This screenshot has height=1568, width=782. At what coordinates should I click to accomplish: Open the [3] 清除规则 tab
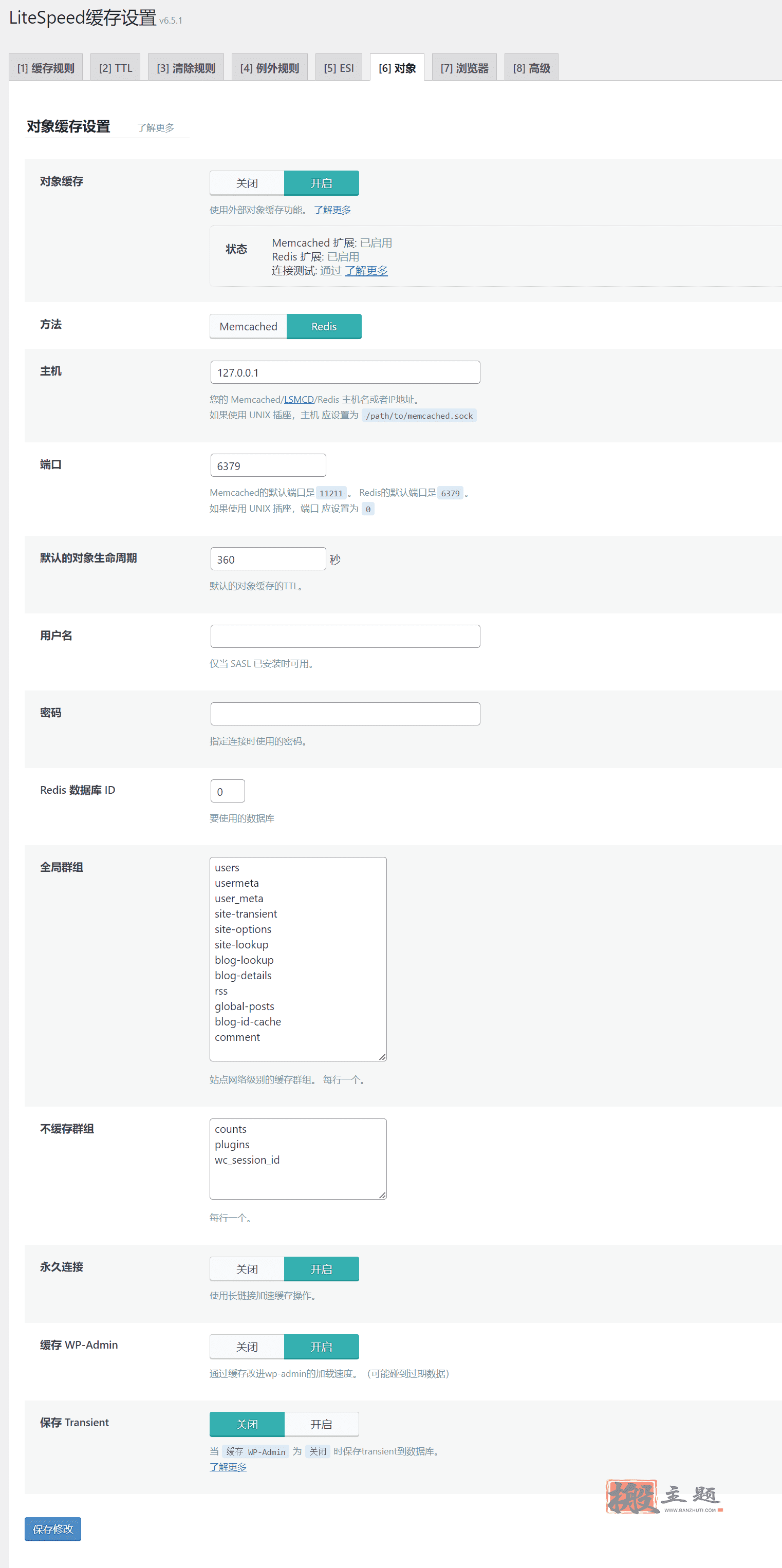(x=185, y=68)
